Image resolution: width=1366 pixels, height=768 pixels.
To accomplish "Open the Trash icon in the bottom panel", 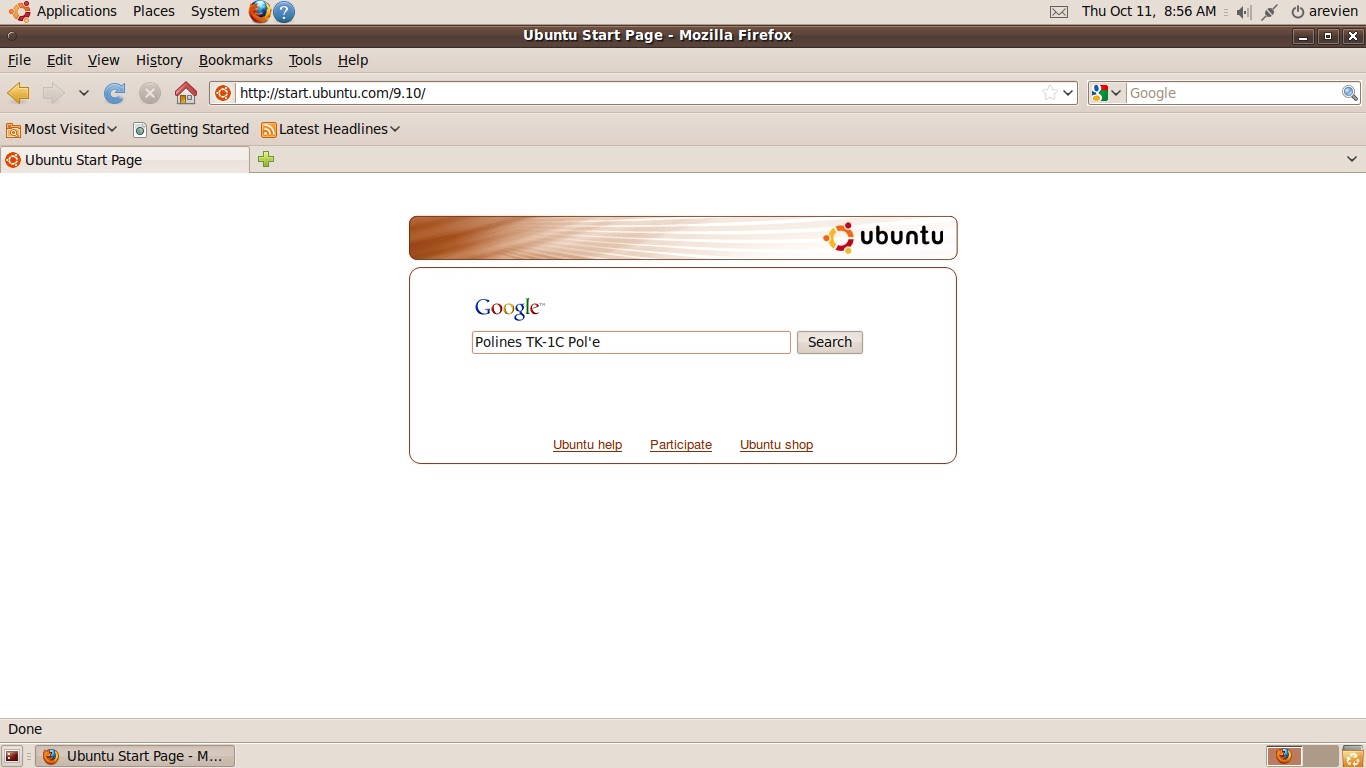I will coord(1352,756).
